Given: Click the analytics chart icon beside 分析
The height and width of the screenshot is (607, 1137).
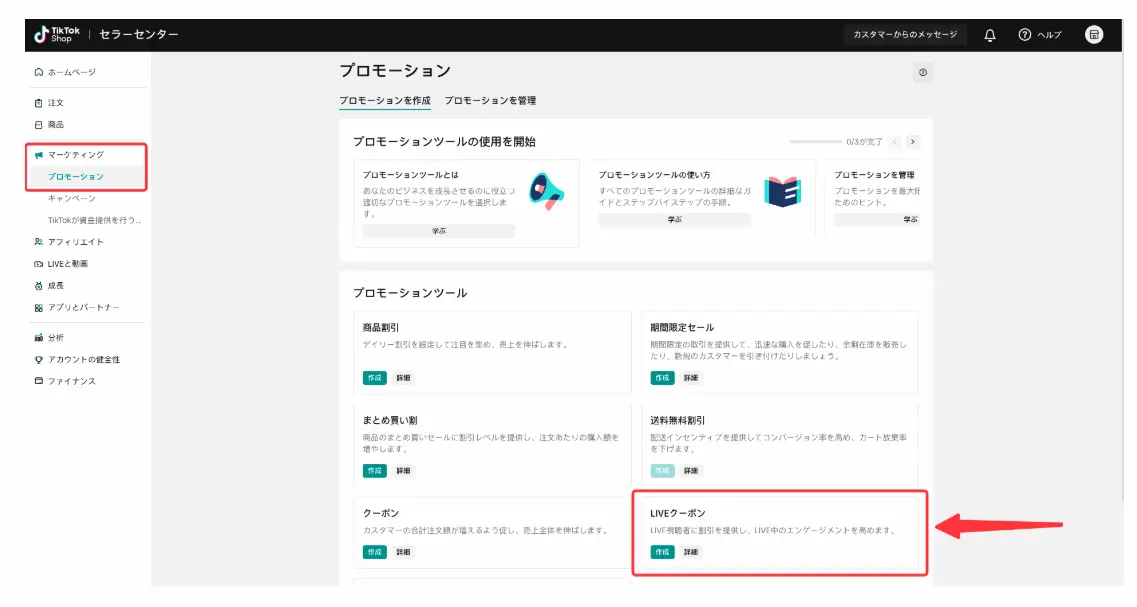Looking at the screenshot, I should (x=38, y=338).
